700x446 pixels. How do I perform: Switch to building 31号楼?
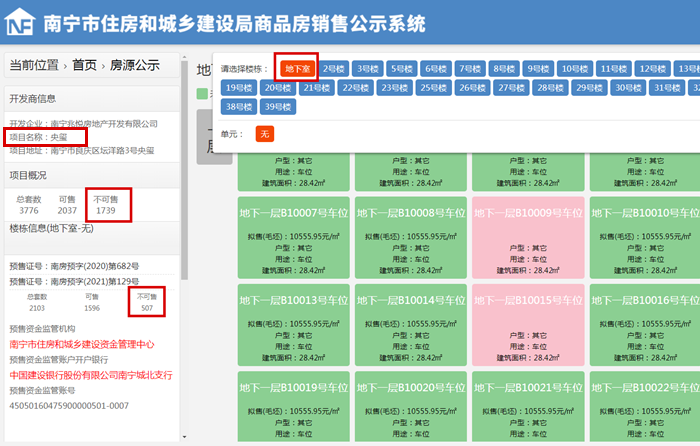pos(667,88)
